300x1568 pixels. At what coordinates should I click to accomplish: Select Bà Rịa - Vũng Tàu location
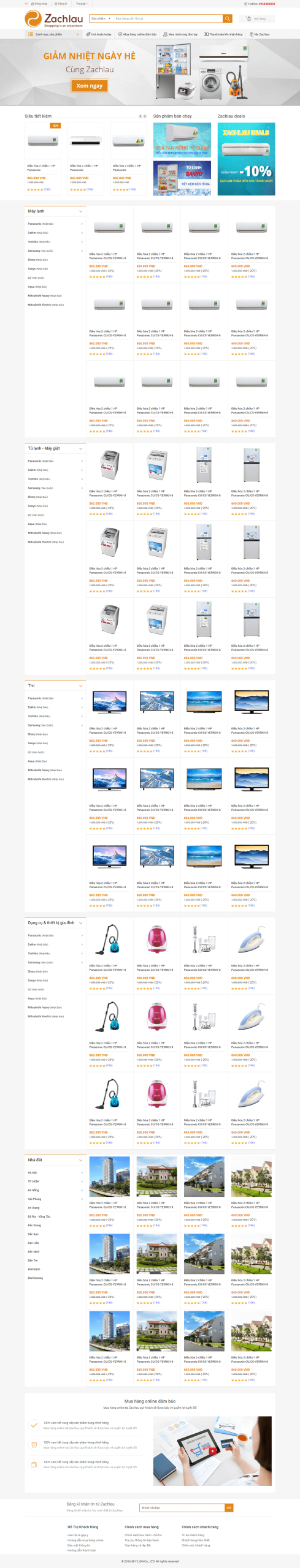tap(39, 1216)
